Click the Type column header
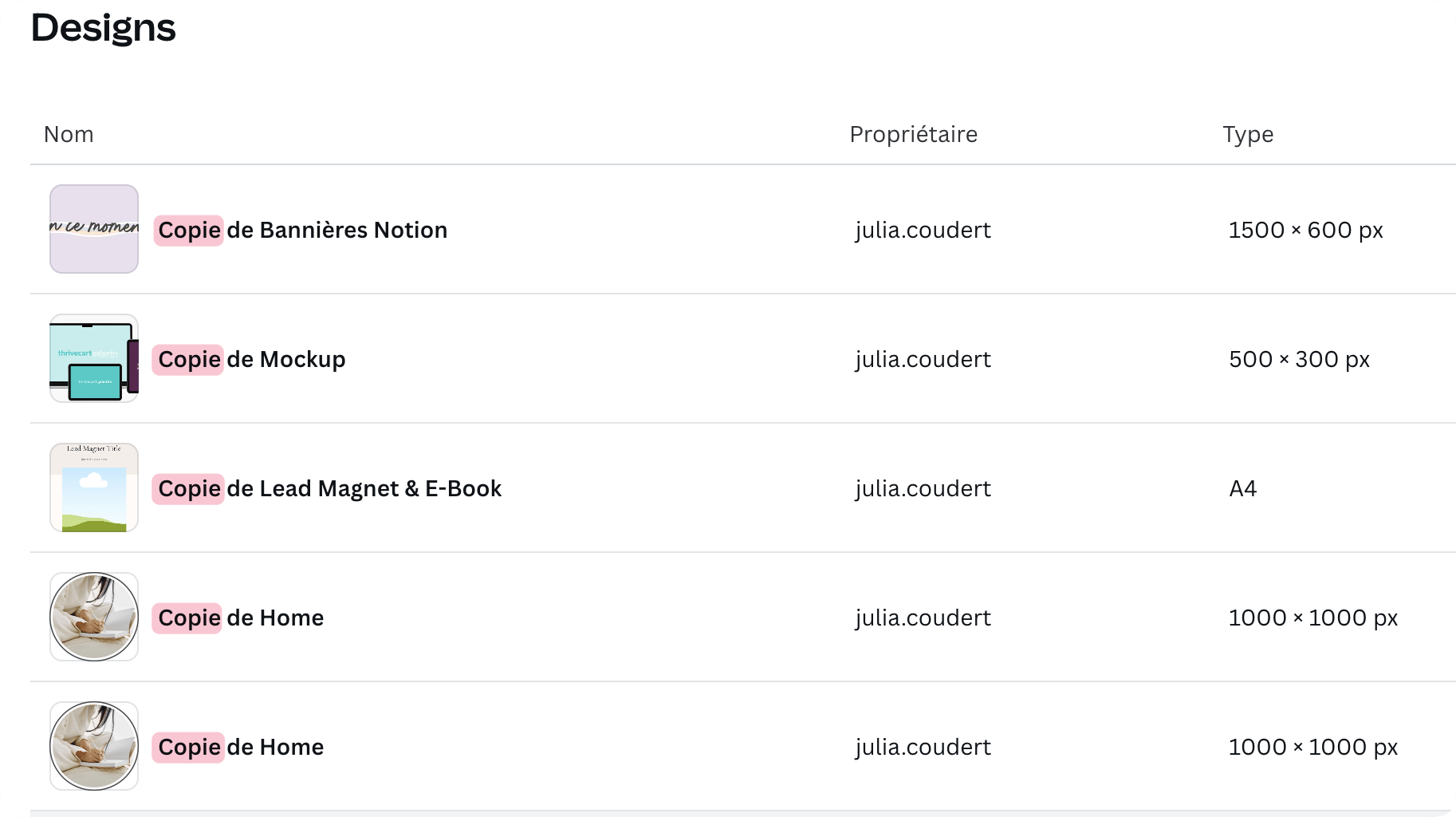Viewport: 1456px width, 817px height. (1248, 134)
